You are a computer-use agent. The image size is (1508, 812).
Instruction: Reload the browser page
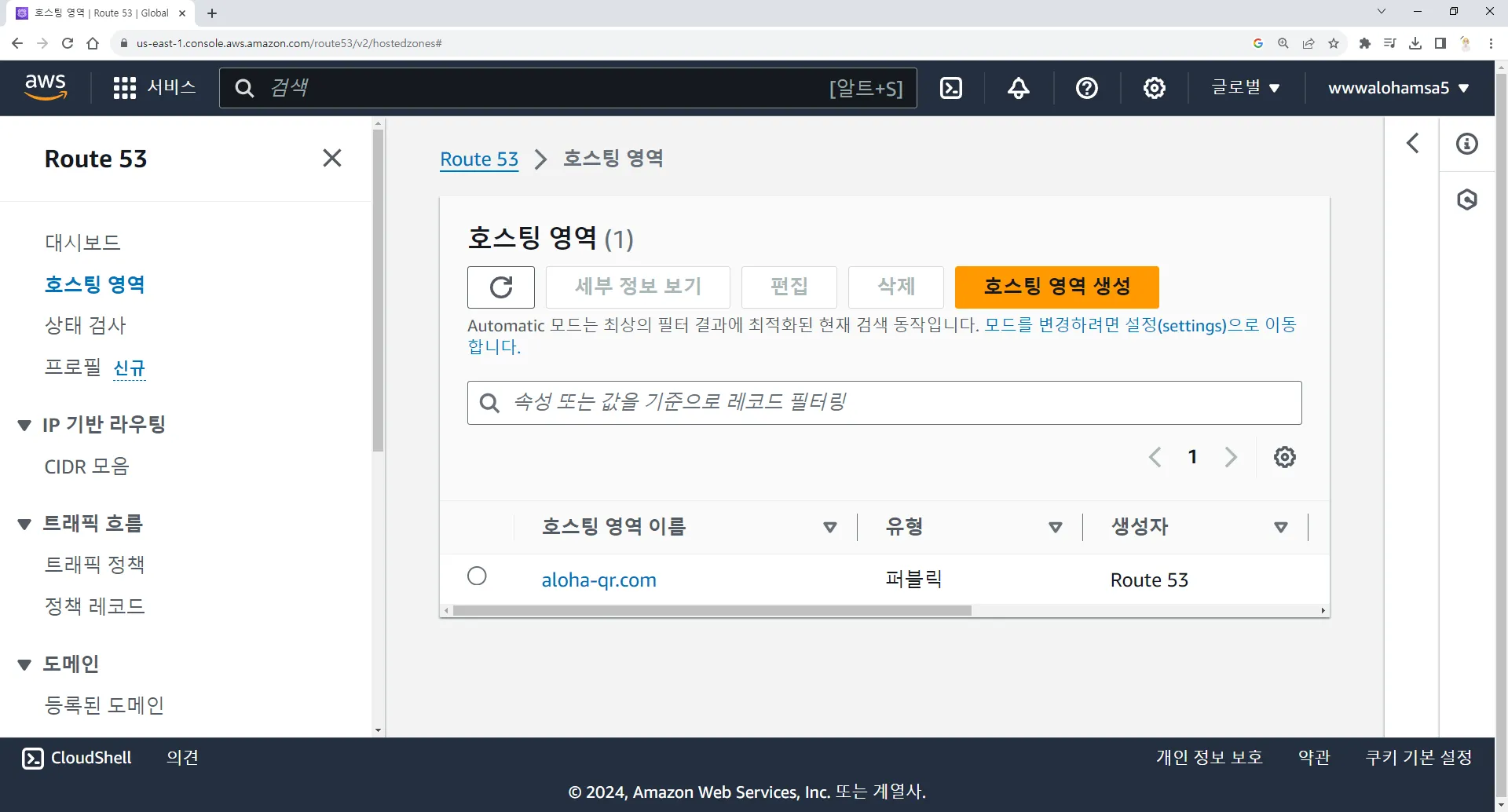pos(68,43)
